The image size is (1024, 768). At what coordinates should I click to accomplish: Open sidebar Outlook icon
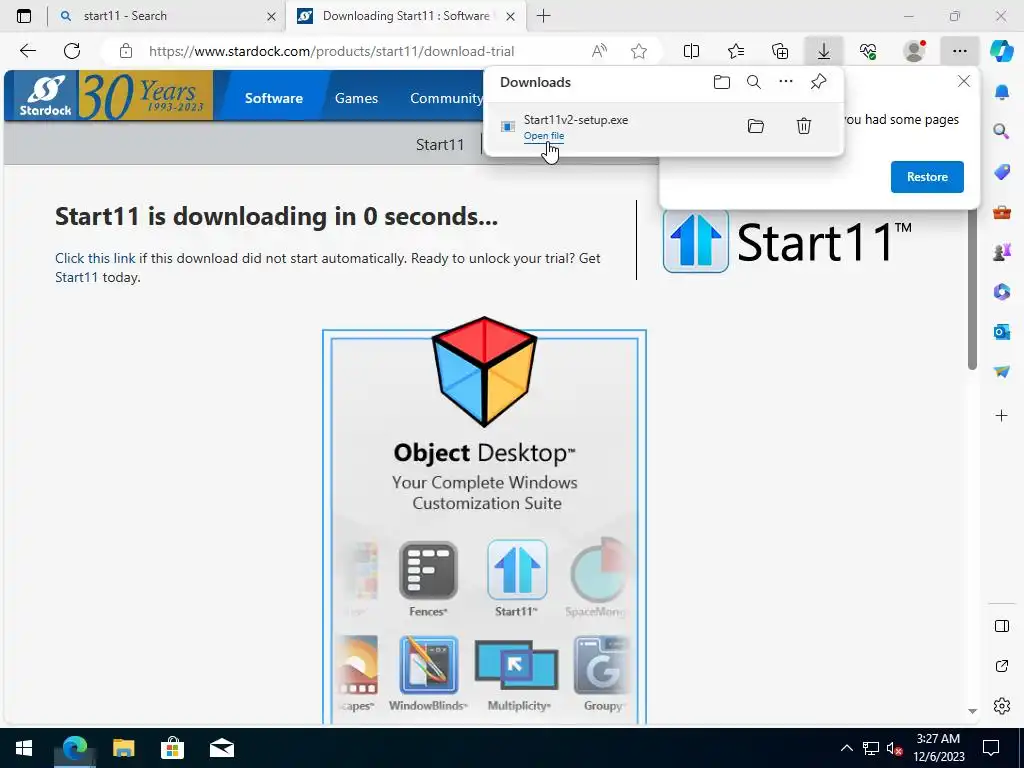(x=1002, y=332)
